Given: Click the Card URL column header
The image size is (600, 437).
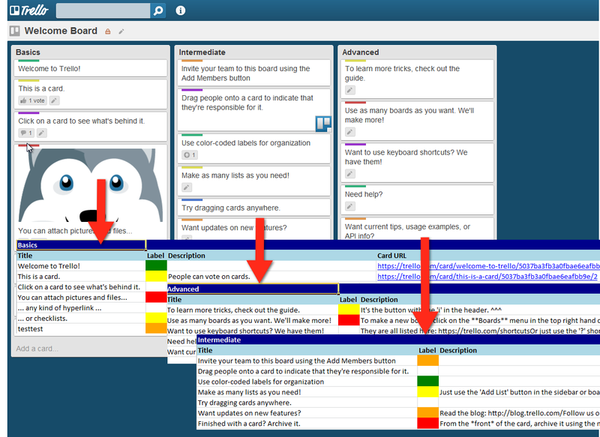Looking at the screenshot, I should pyautogui.click(x=391, y=256).
